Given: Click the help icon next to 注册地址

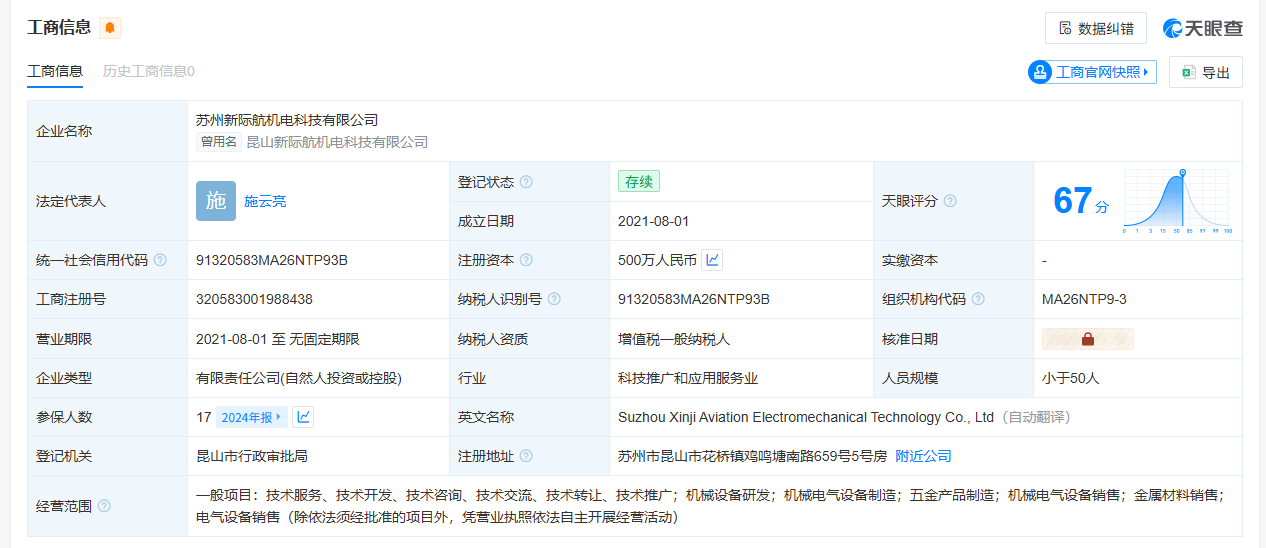Looking at the screenshot, I should 526,456.
